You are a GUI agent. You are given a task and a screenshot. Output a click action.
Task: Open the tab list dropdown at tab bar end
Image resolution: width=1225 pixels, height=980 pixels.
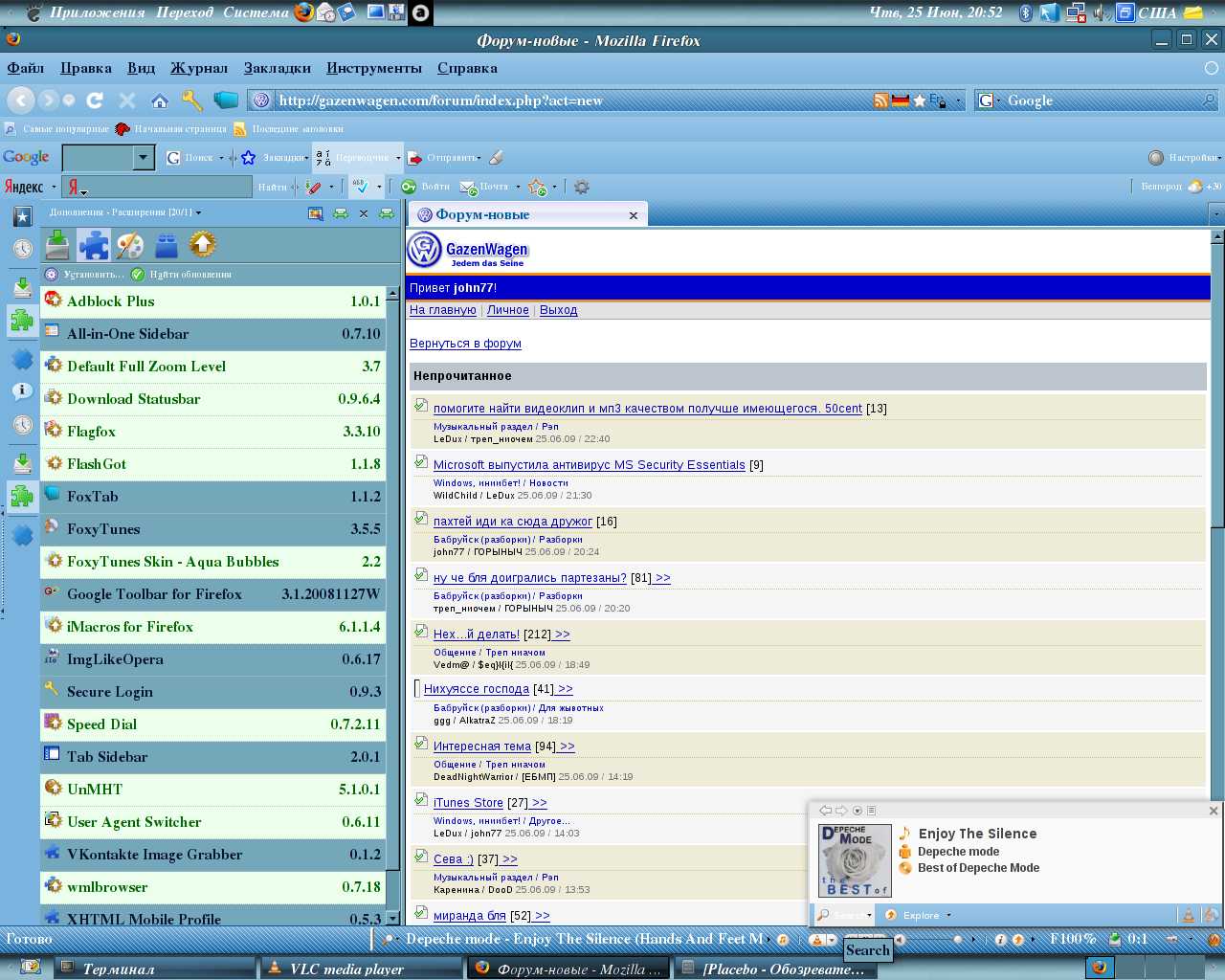click(1216, 214)
